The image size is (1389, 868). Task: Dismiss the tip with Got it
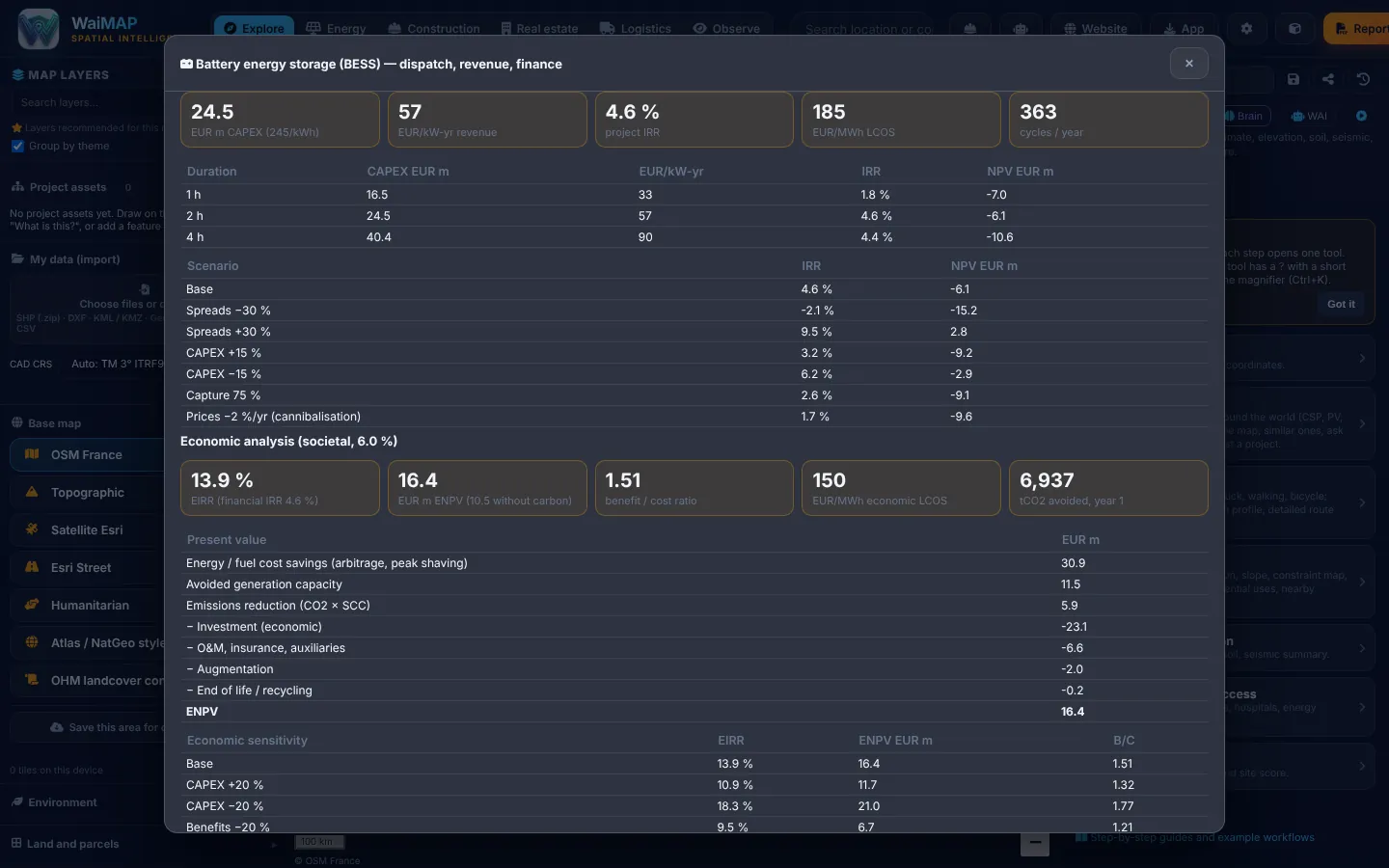pyautogui.click(x=1341, y=304)
